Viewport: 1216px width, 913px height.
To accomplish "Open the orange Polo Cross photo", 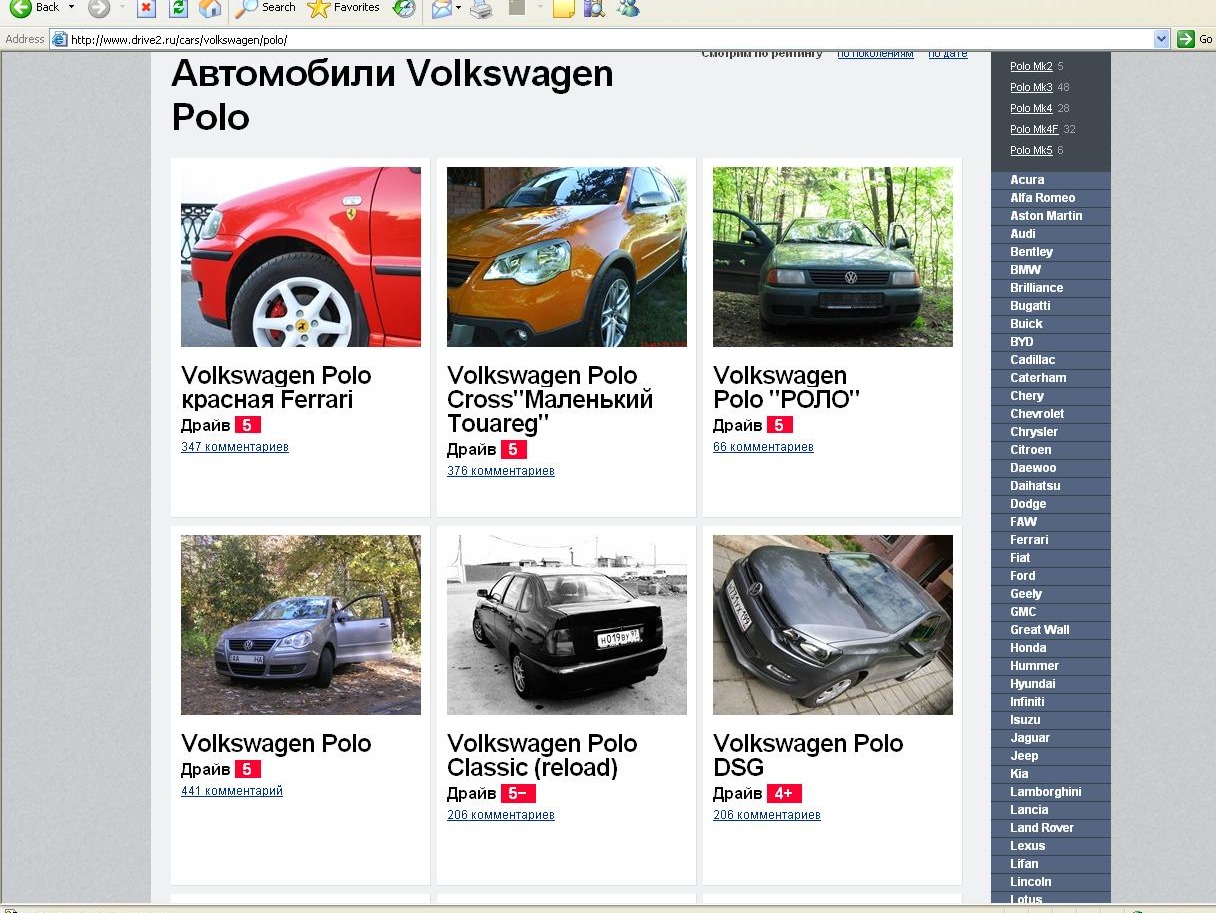I will point(567,257).
